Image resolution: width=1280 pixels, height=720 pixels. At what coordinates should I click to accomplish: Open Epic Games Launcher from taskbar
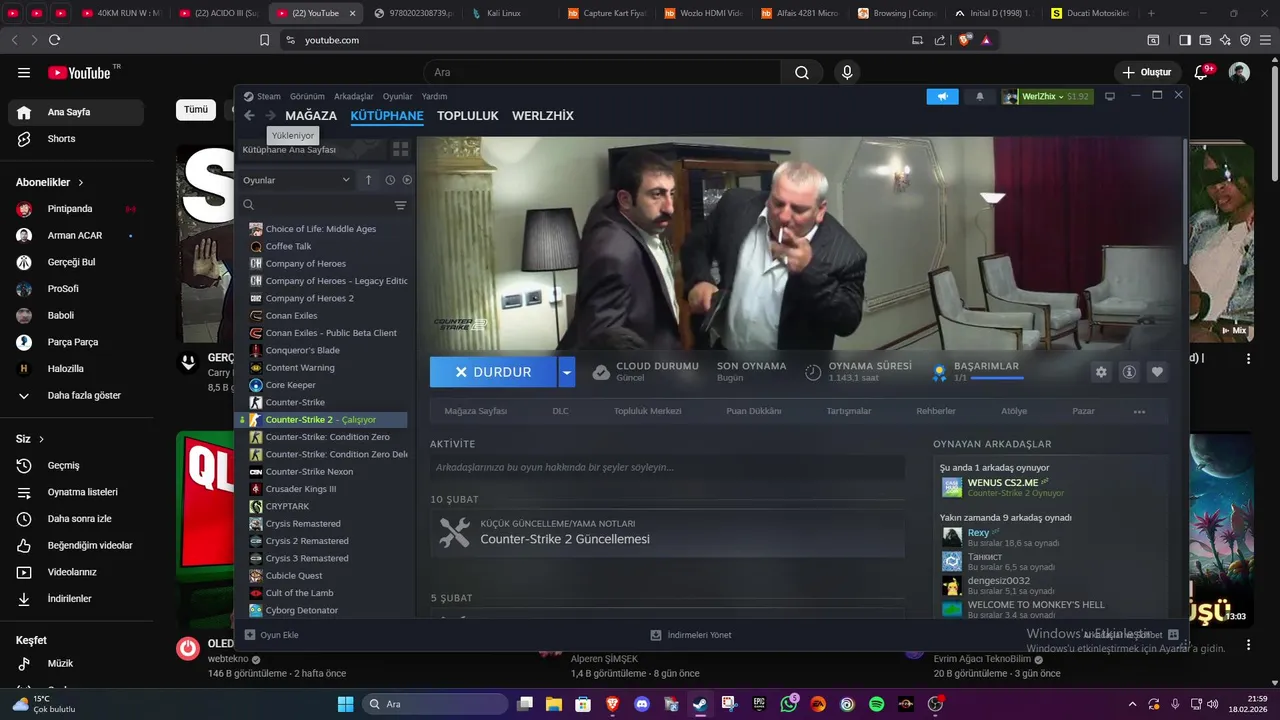tap(759, 704)
